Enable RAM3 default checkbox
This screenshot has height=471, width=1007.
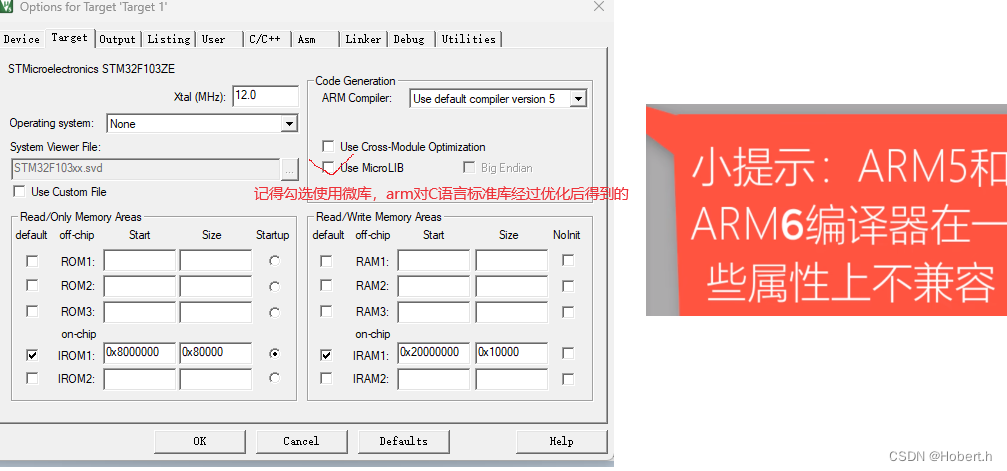326,311
